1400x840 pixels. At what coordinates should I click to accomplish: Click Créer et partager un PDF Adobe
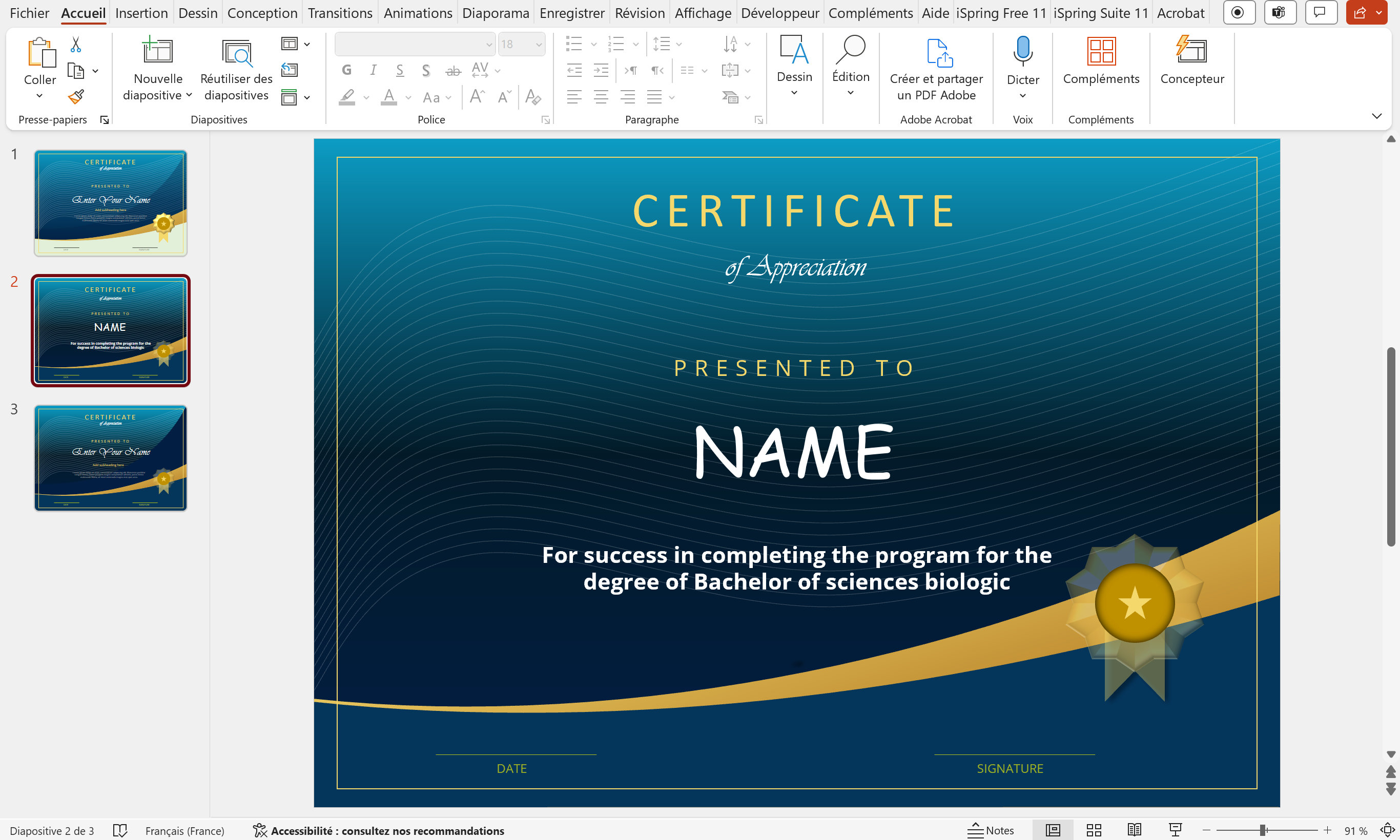point(936,69)
